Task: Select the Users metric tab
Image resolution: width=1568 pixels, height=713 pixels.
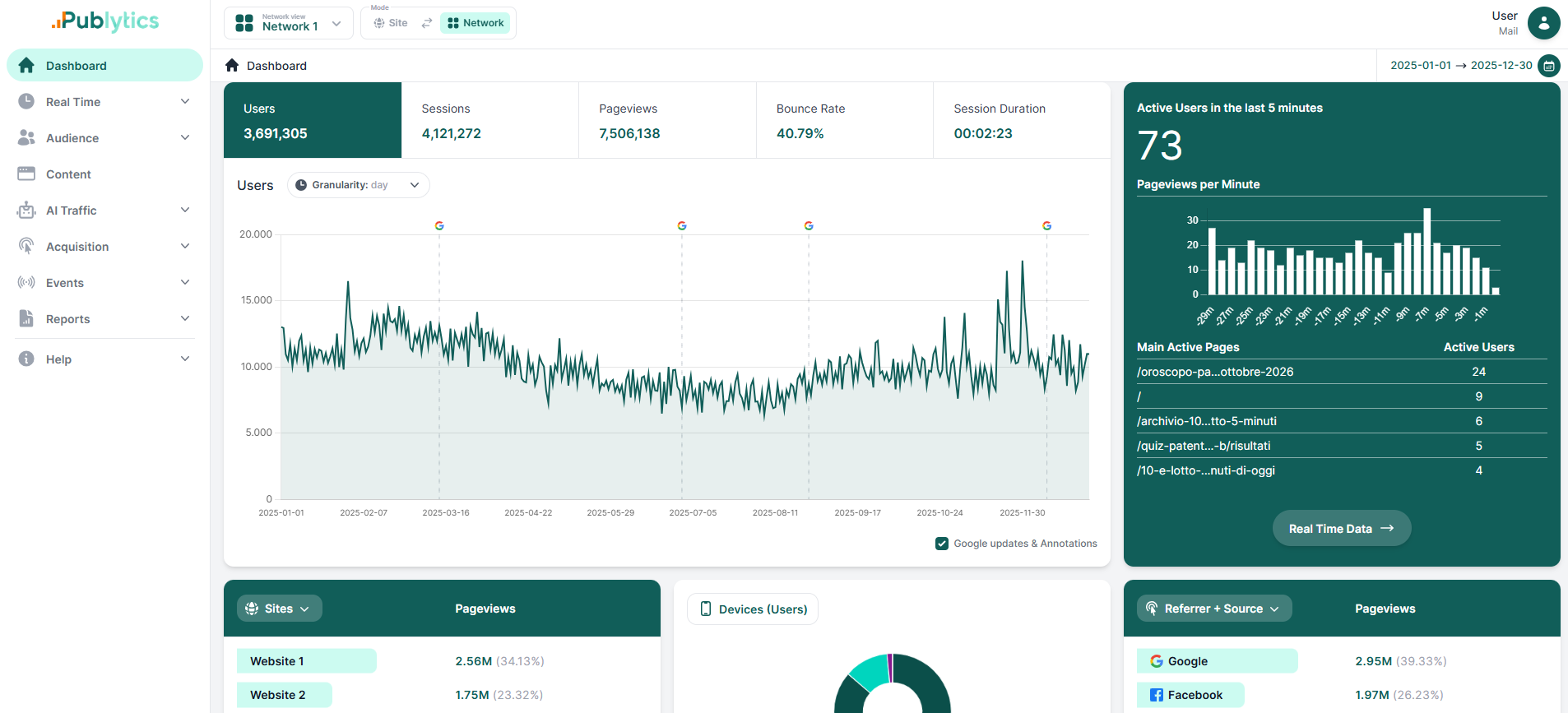Action: tap(313, 120)
